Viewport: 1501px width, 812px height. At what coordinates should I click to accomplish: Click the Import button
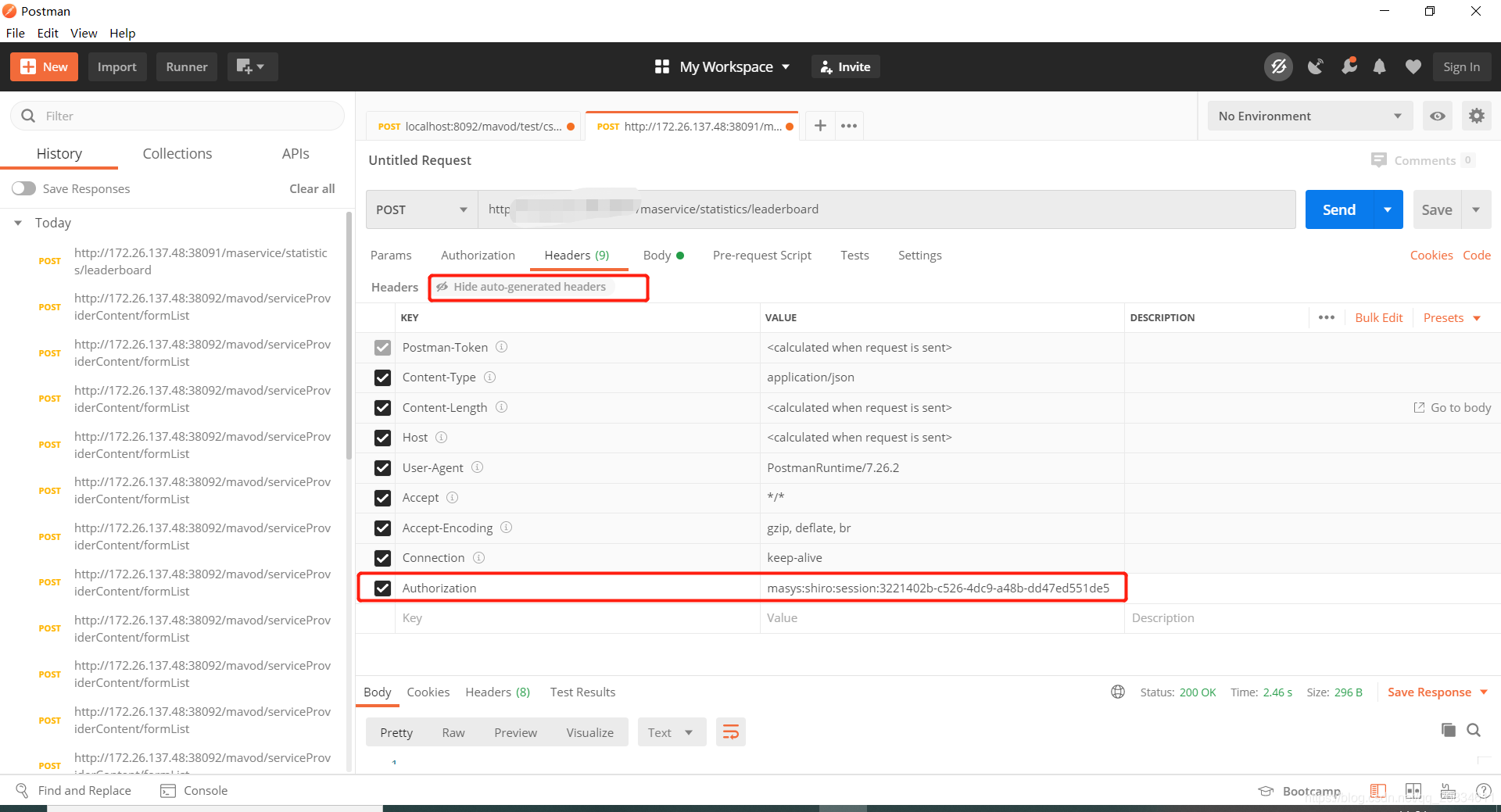click(117, 66)
